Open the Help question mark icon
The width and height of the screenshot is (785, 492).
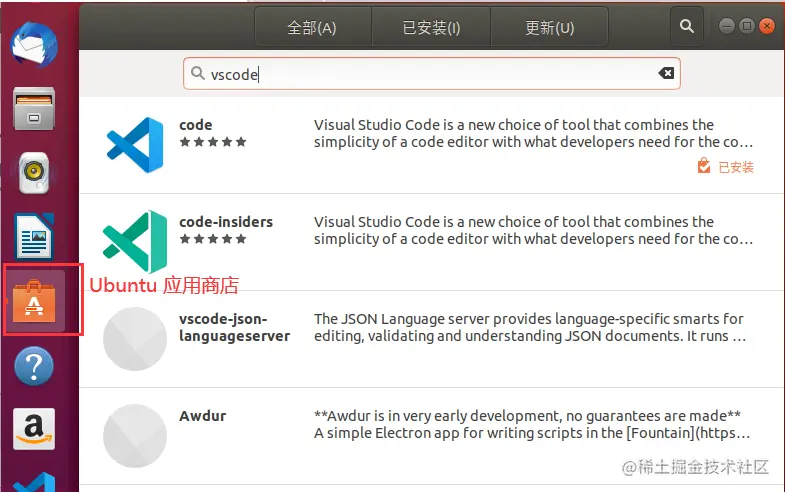point(34,366)
